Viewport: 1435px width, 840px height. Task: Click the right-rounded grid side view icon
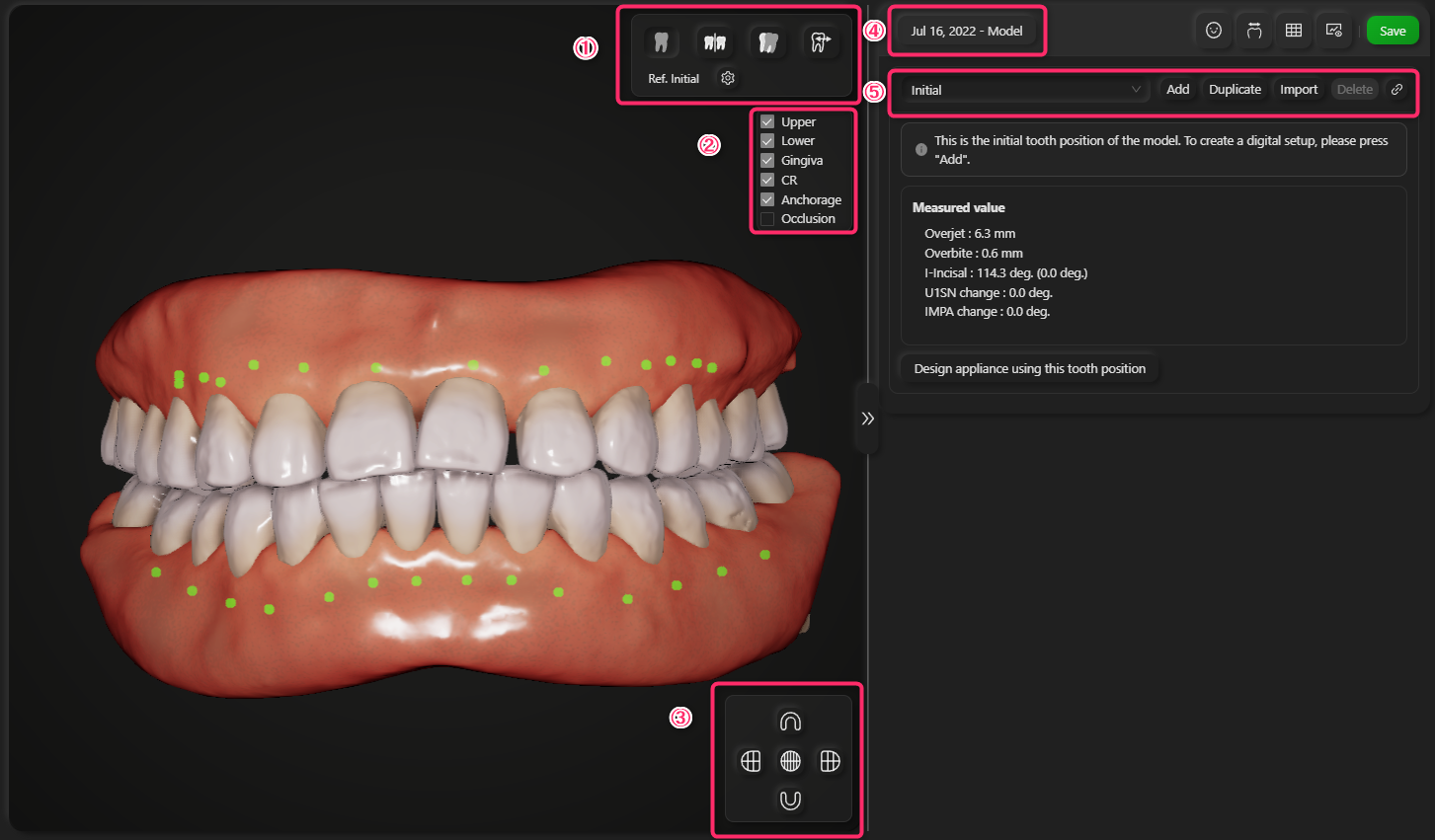830,761
